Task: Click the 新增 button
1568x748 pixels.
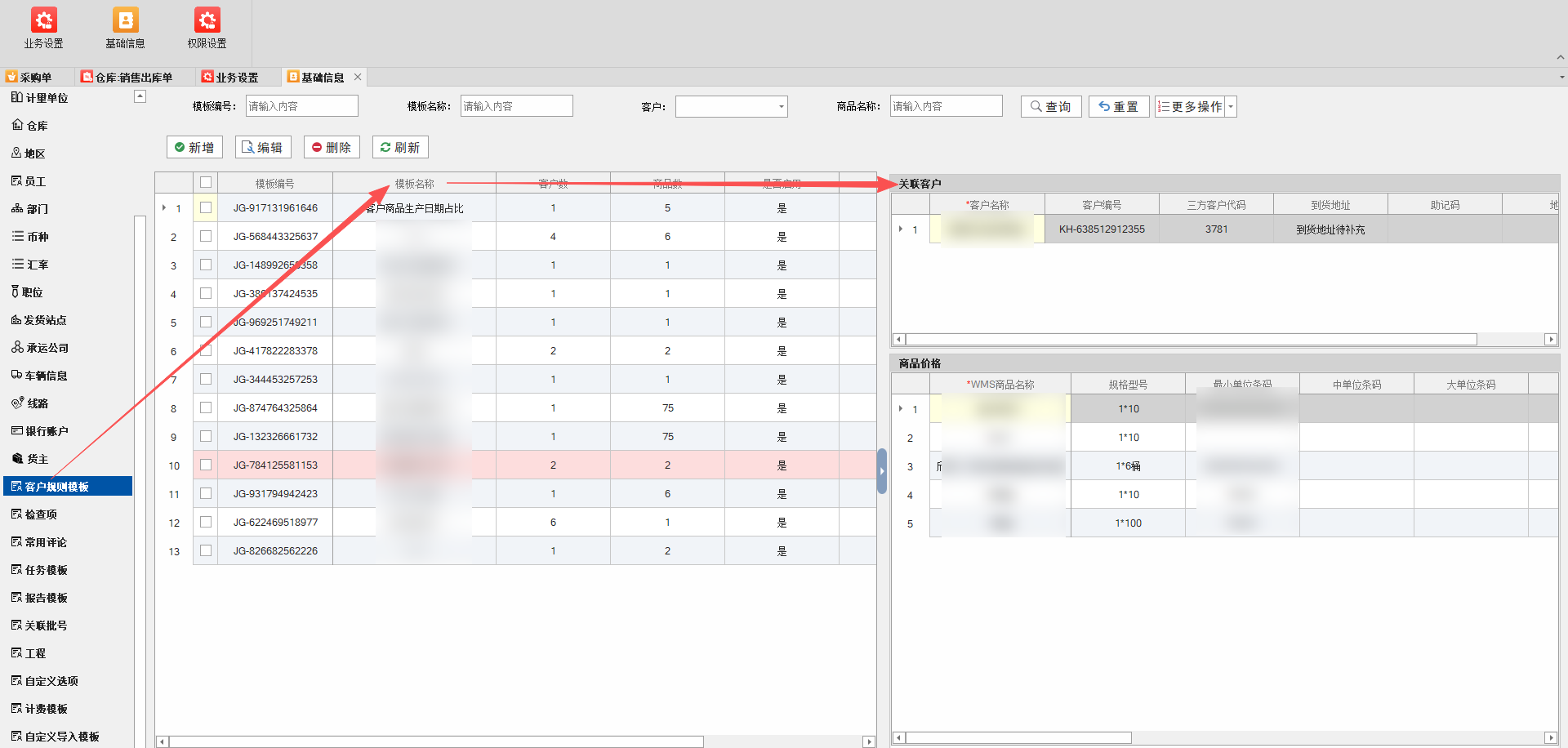Action: click(194, 148)
